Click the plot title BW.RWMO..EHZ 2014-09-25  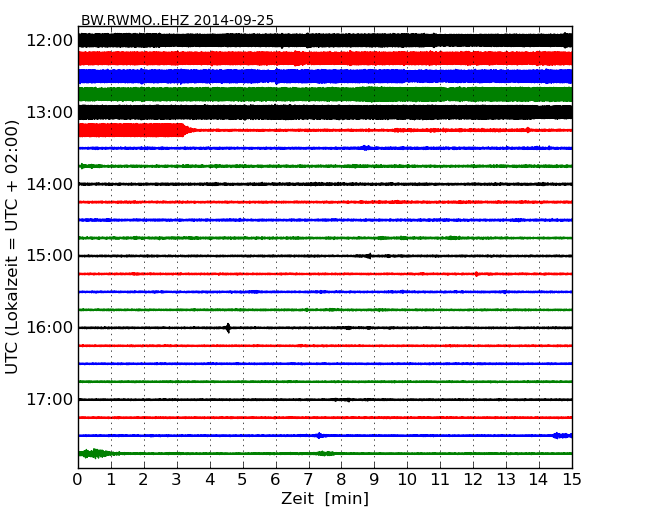click(x=177, y=20)
